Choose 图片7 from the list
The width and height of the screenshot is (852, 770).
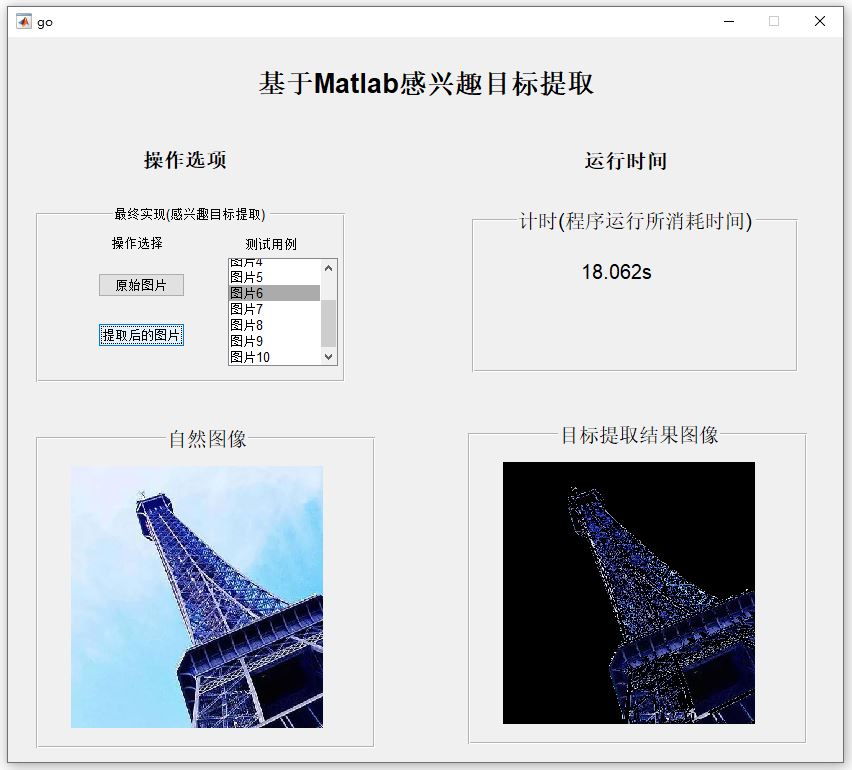(274, 309)
